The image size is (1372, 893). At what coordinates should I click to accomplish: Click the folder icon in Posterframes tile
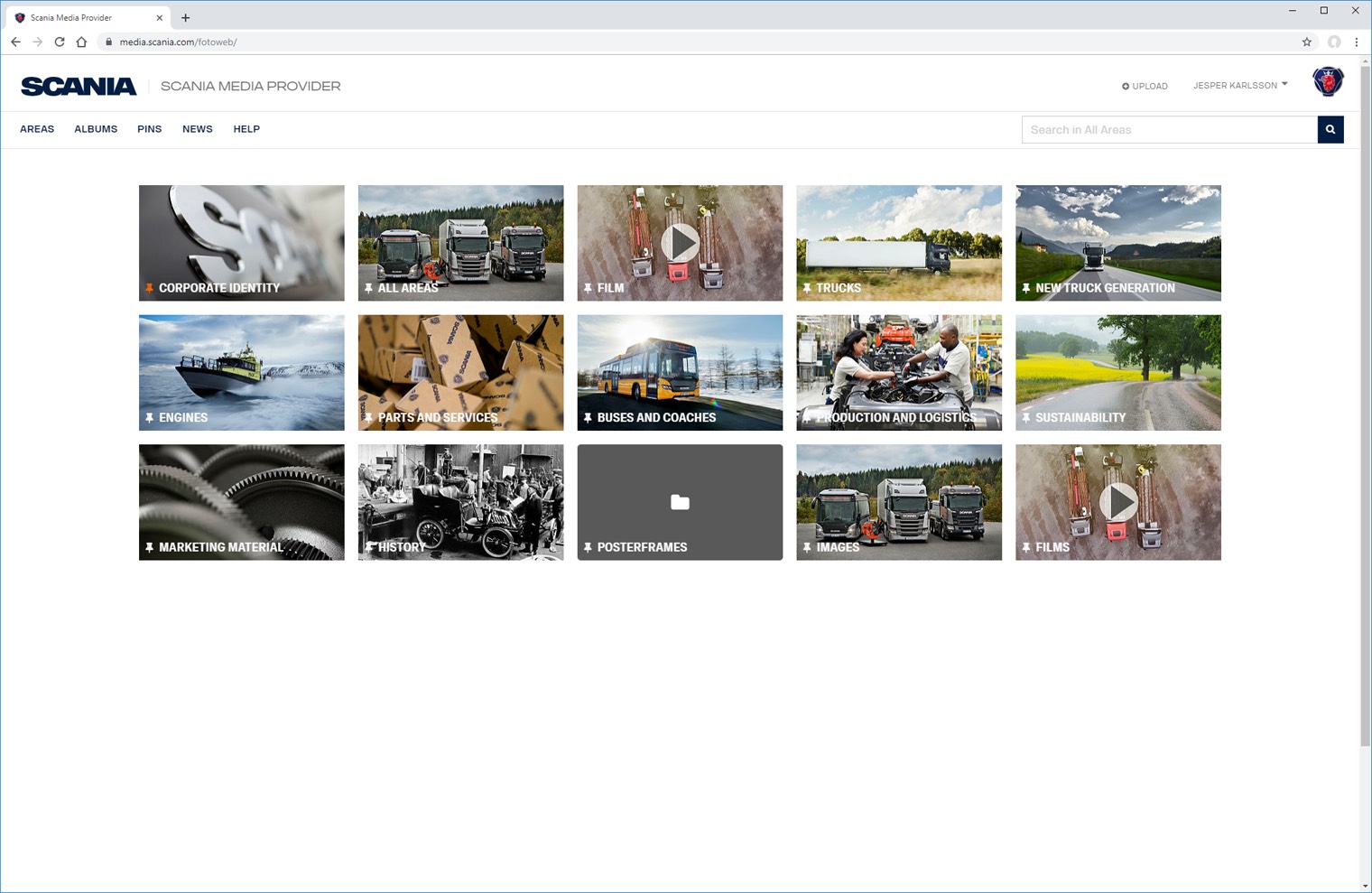[680, 502]
